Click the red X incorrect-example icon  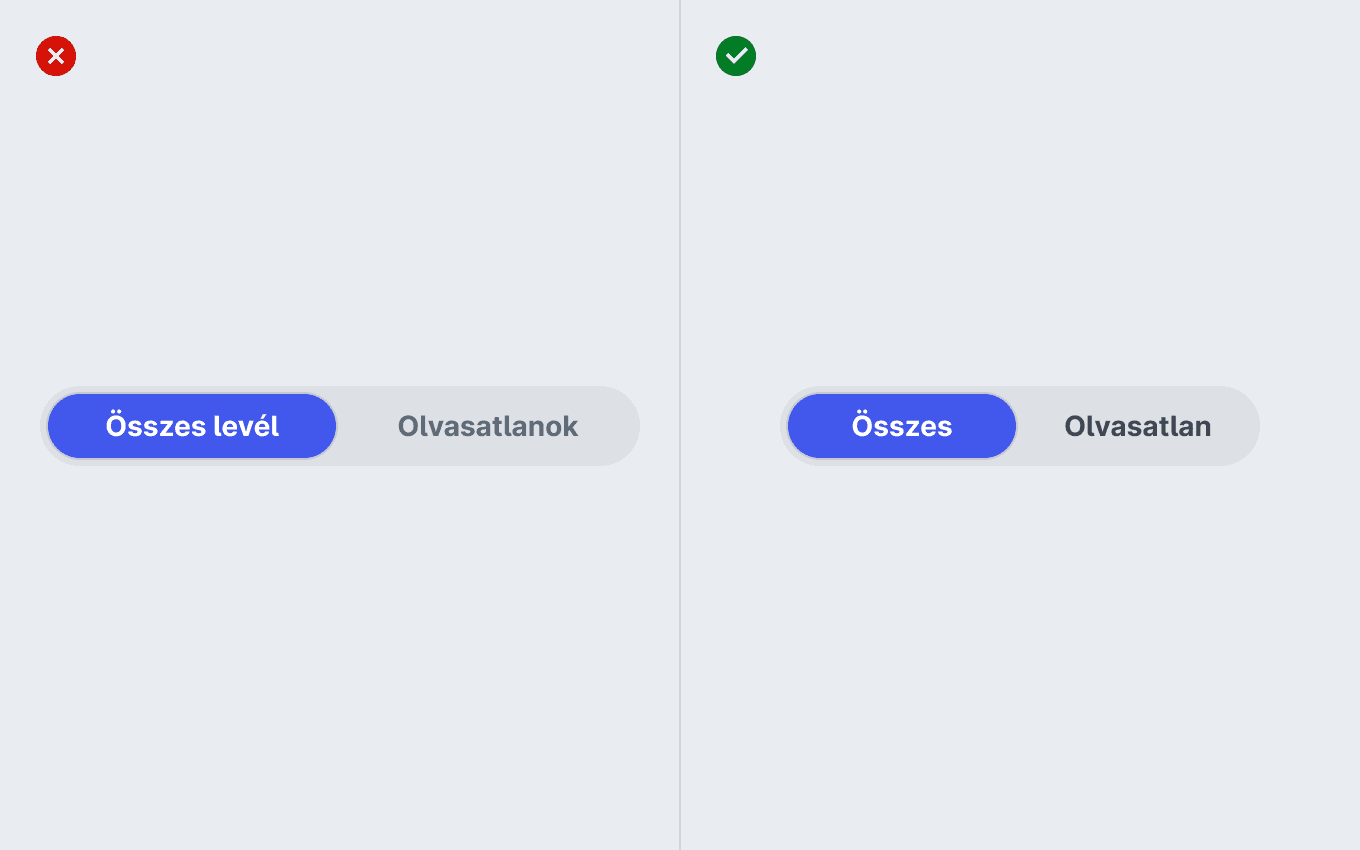click(x=56, y=56)
